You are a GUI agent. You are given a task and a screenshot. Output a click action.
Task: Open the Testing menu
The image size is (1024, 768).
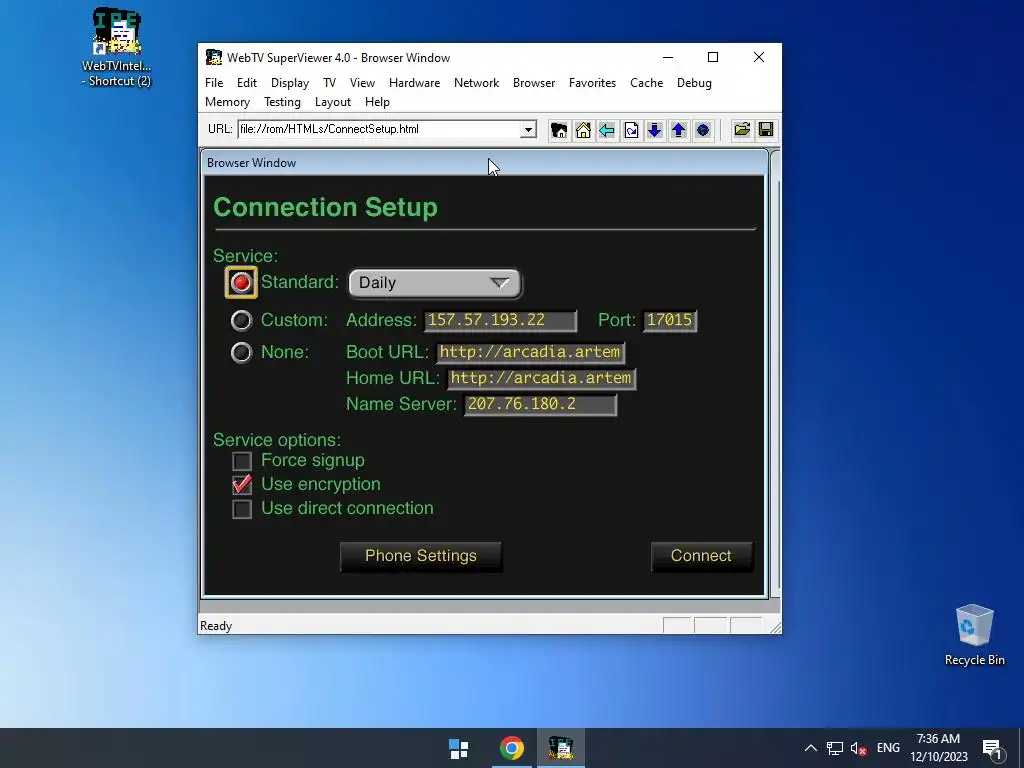(282, 102)
